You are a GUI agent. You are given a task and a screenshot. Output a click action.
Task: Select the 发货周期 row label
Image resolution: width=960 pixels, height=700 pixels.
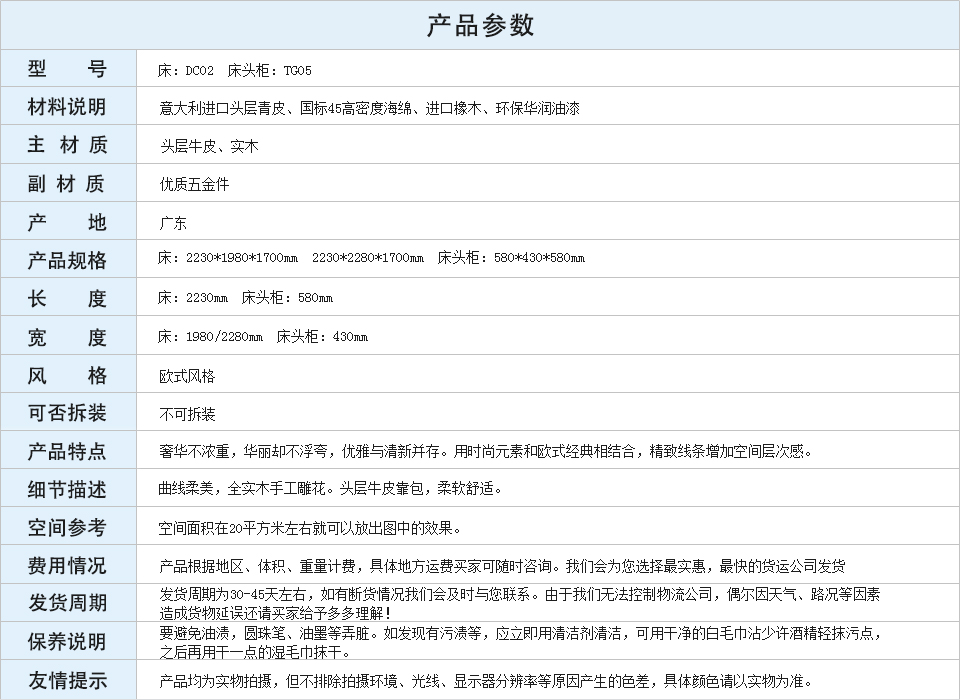pyautogui.click(x=67, y=603)
